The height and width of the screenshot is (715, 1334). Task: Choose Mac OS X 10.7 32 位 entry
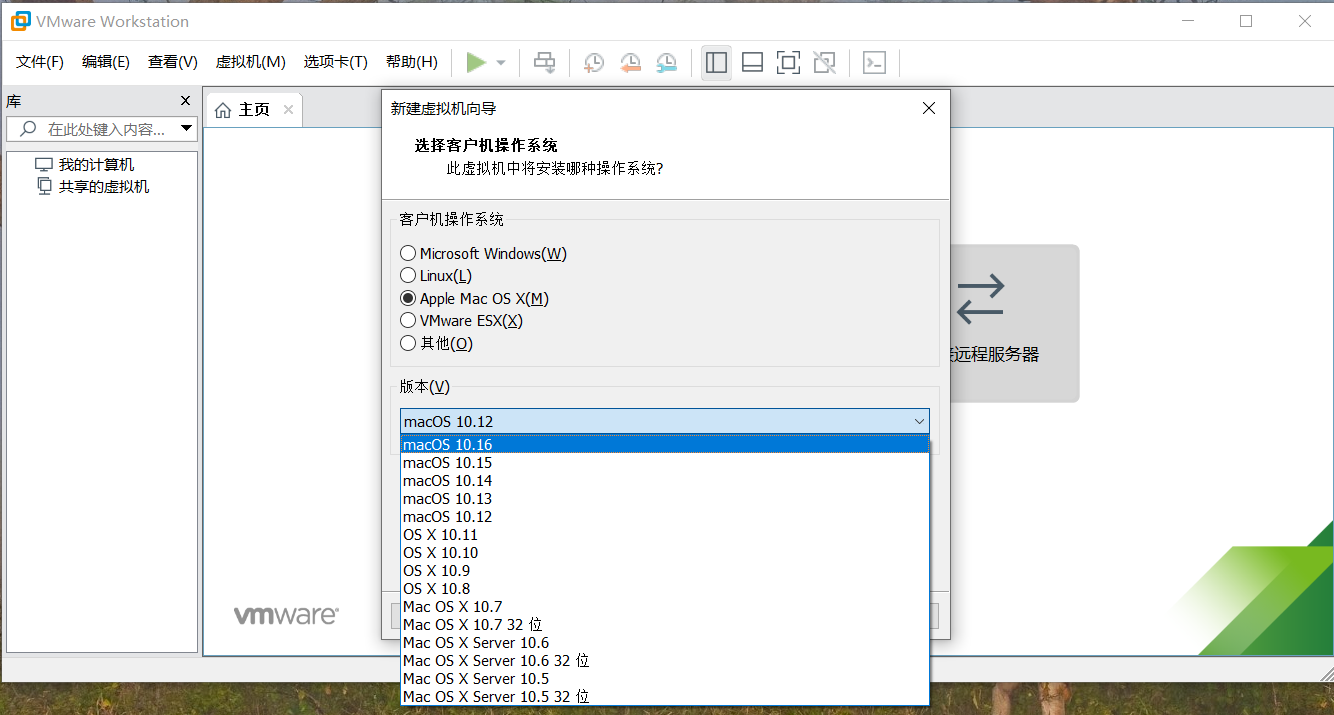pos(665,625)
